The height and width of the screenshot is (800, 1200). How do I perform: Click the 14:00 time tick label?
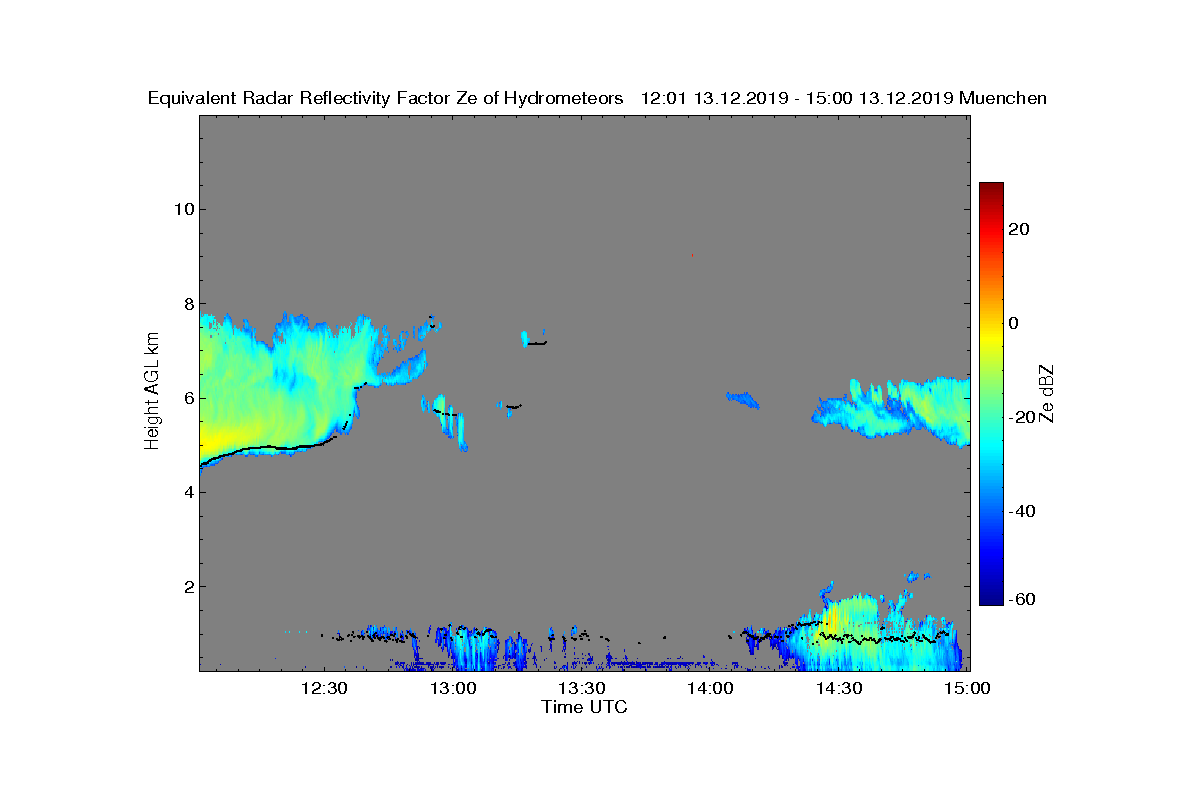pos(710,688)
